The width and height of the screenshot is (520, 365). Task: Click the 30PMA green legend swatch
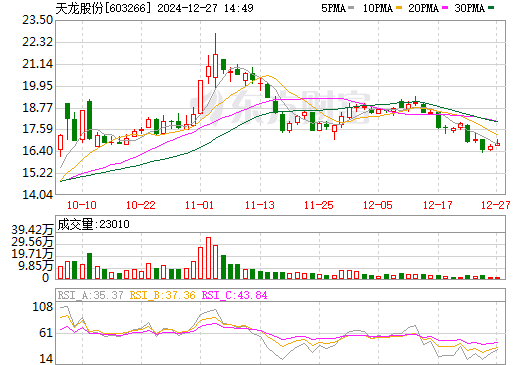491,8
